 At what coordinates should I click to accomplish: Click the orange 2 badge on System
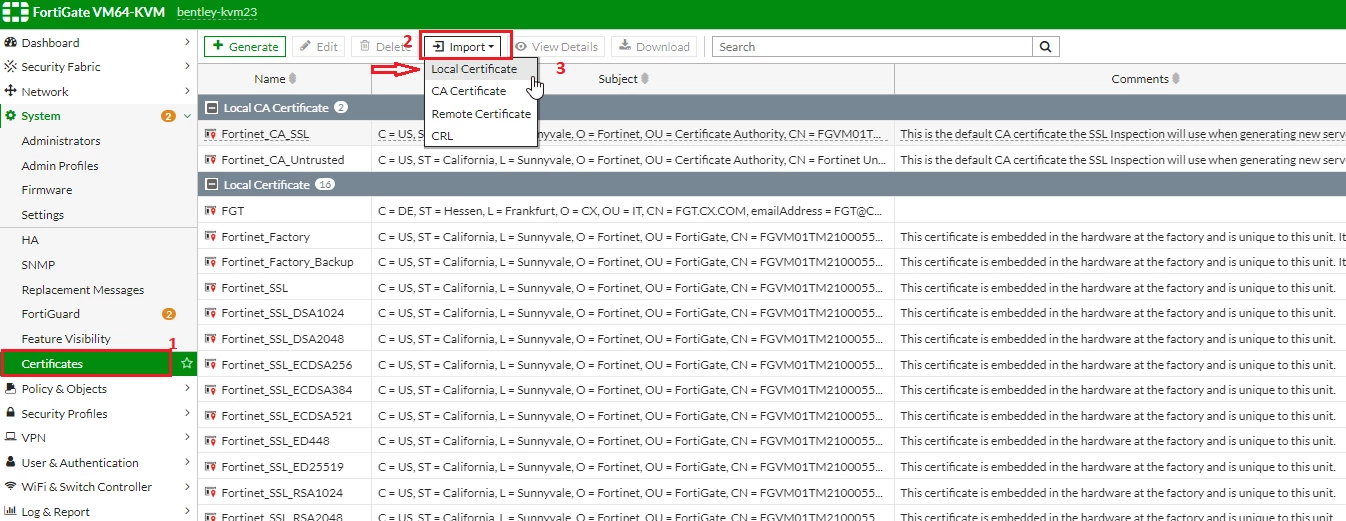click(168, 116)
